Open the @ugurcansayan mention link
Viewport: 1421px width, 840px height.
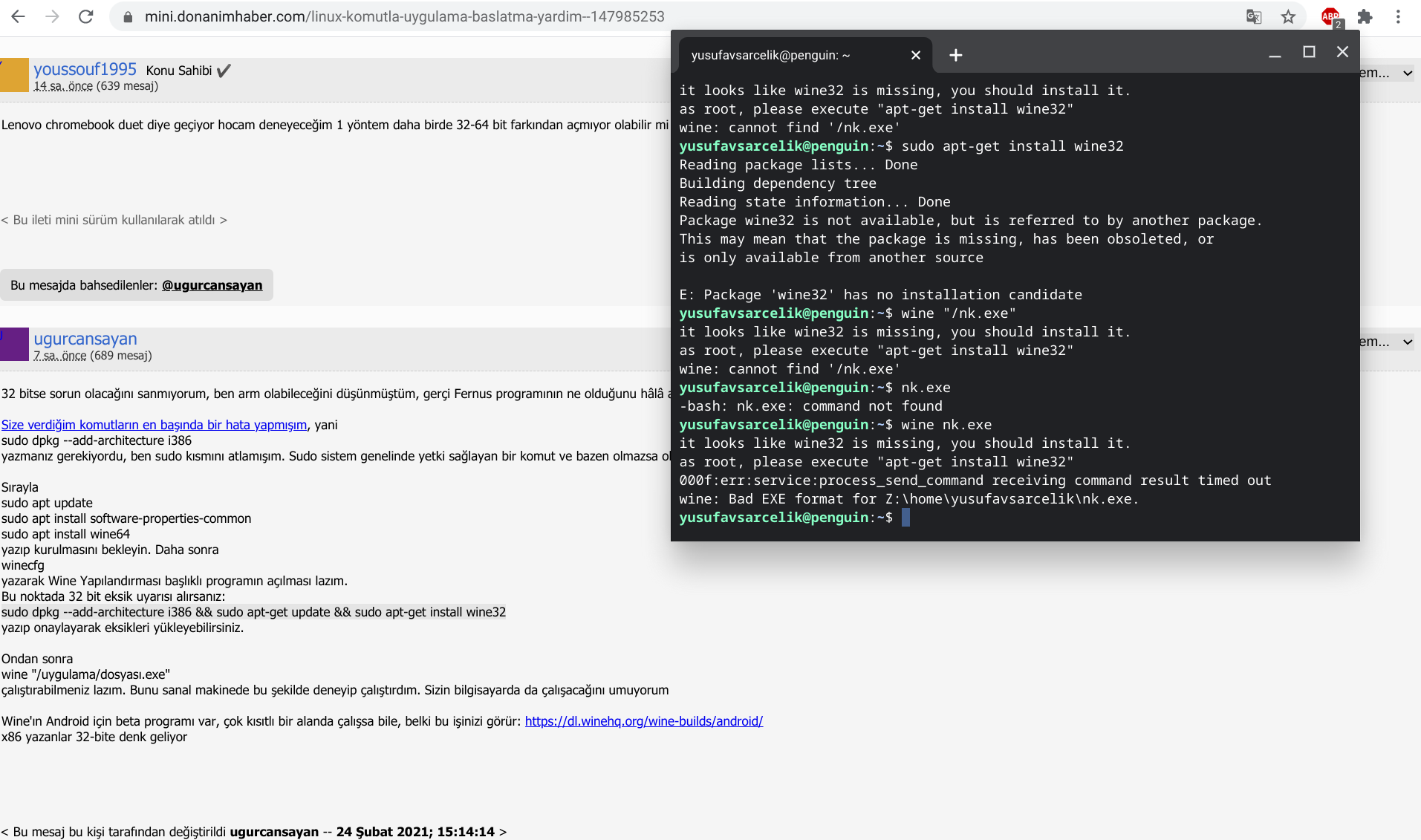[x=212, y=285]
